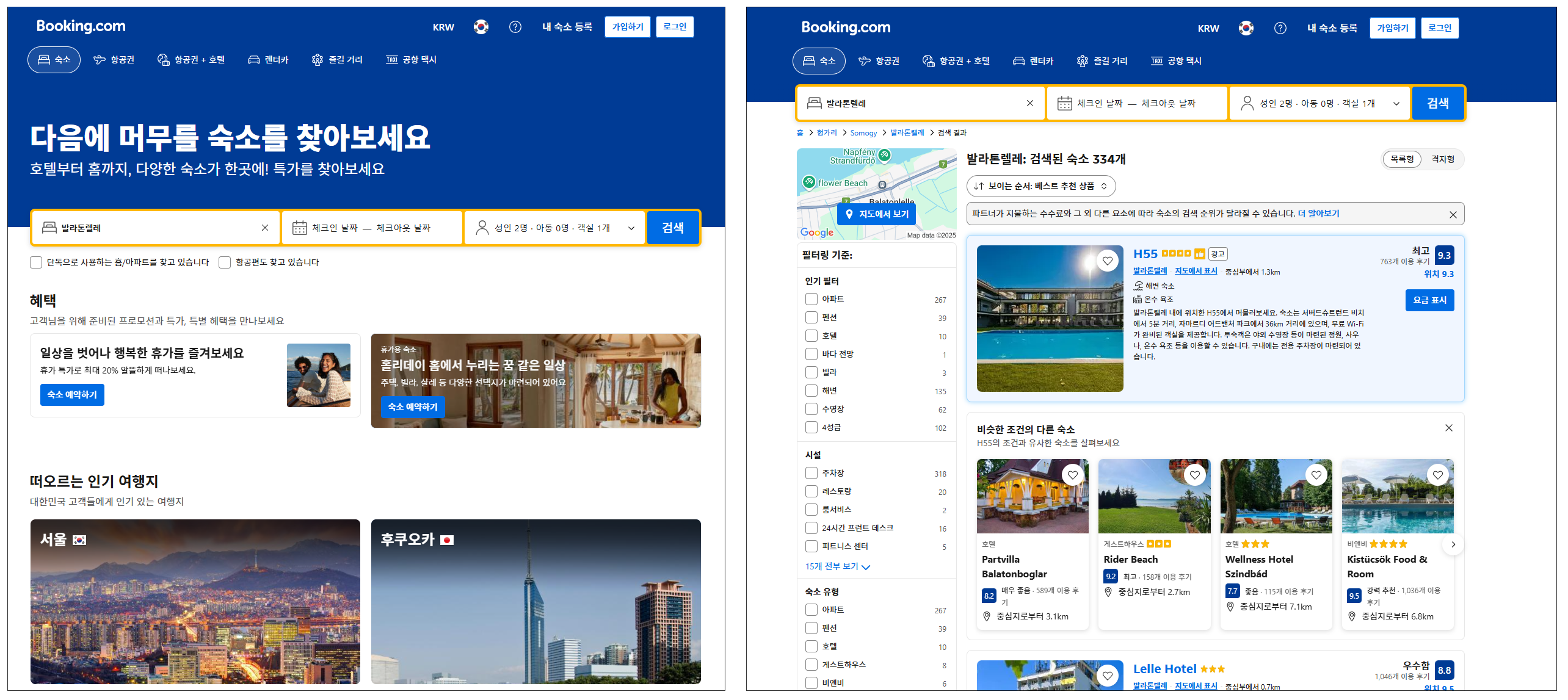
Task: Close the 비슷한 조건의 다른 숙소 section
Action: point(1448,428)
